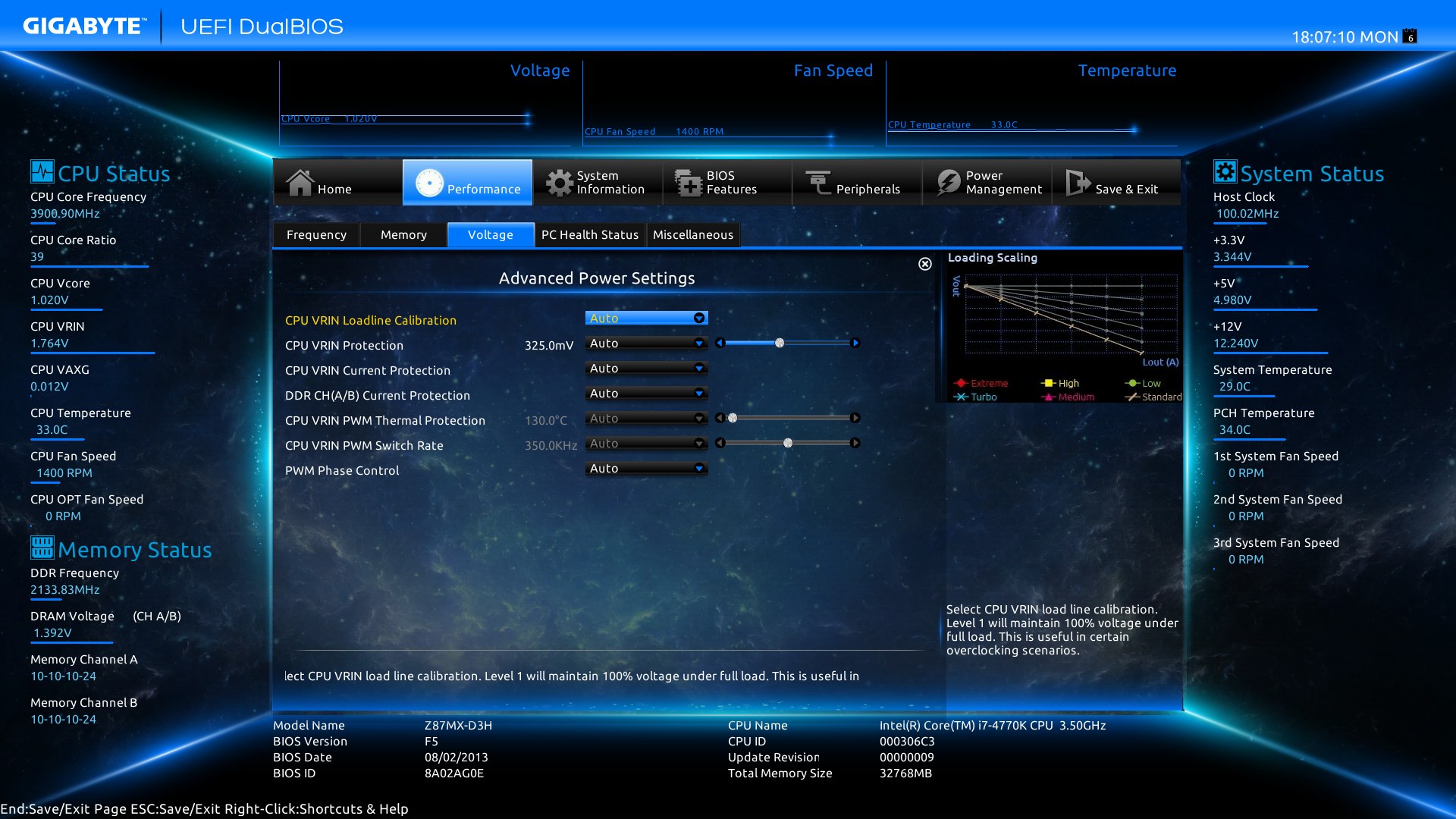Click the CPU VRIN Protection slider handle

pyautogui.click(x=780, y=344)
